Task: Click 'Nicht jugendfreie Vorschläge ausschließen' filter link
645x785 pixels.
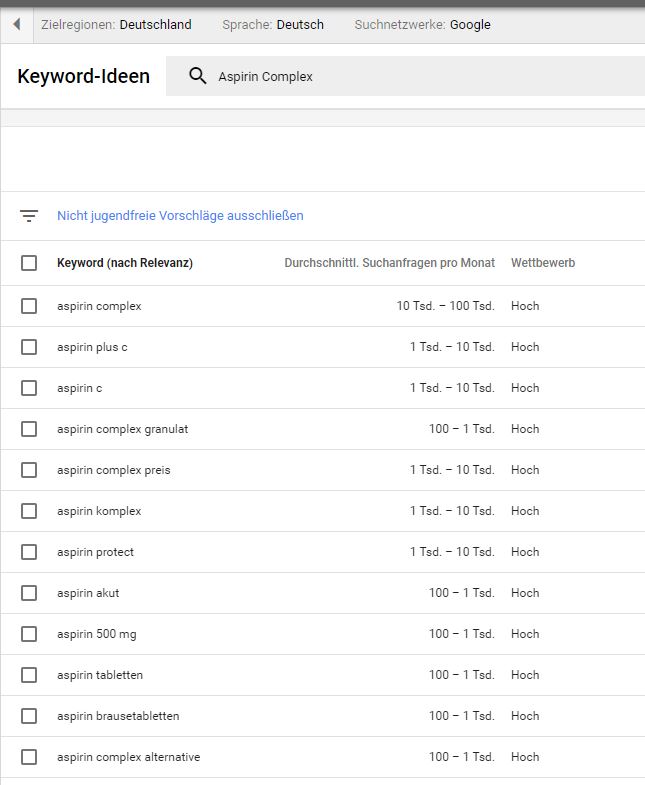Action: coord(180,216)
